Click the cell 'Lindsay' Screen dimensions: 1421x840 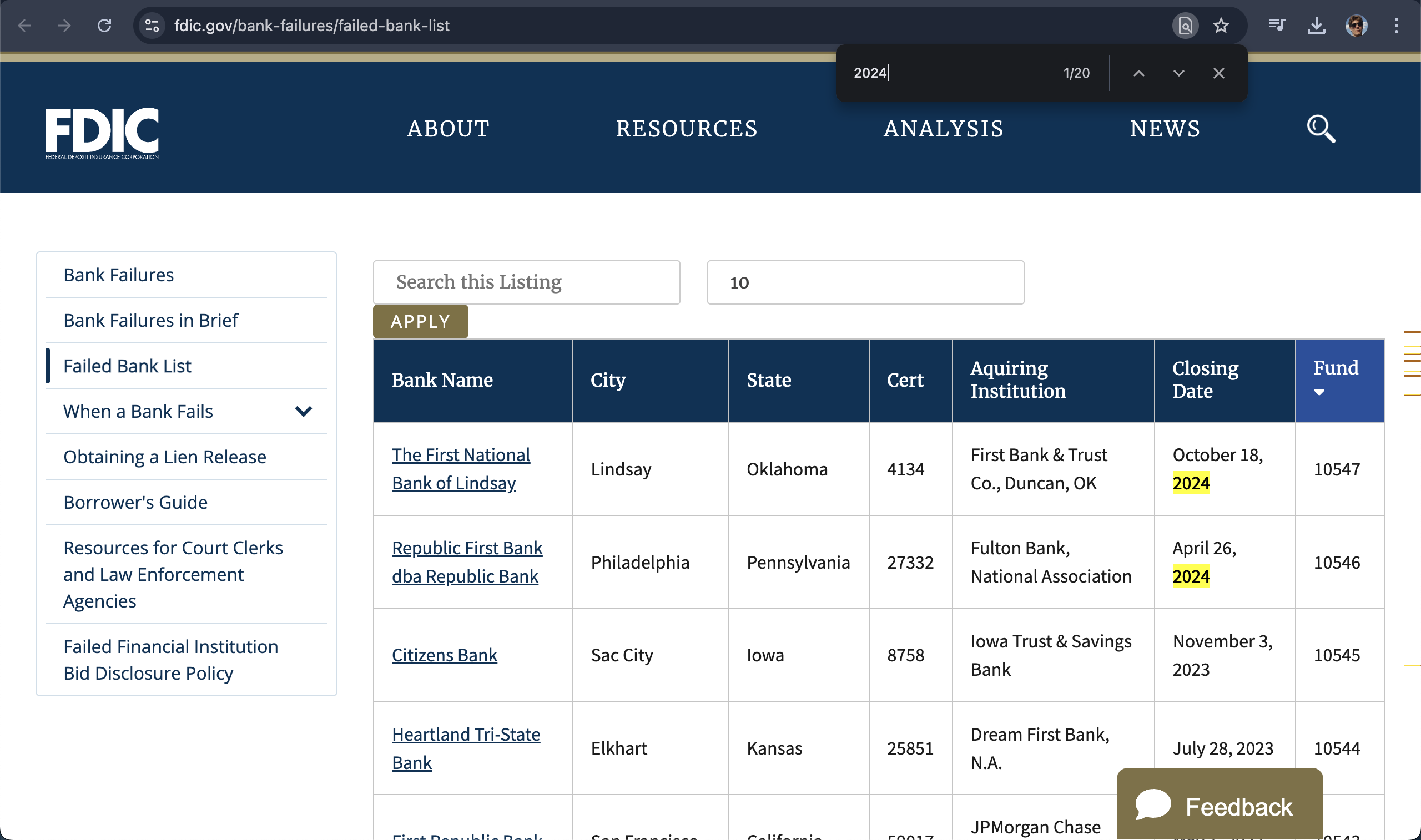pyautogui.click(x=621, y=469)
